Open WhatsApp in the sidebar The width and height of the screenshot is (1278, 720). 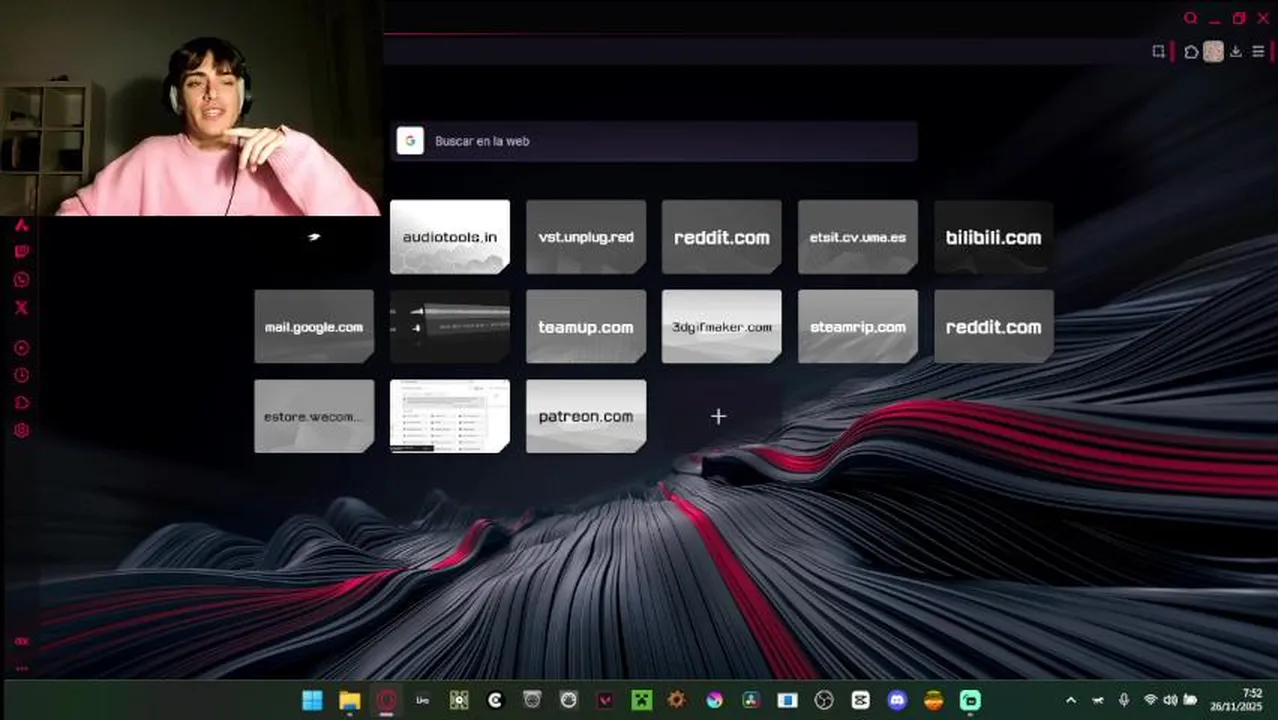pyautogui.click(x=21, y=280)
